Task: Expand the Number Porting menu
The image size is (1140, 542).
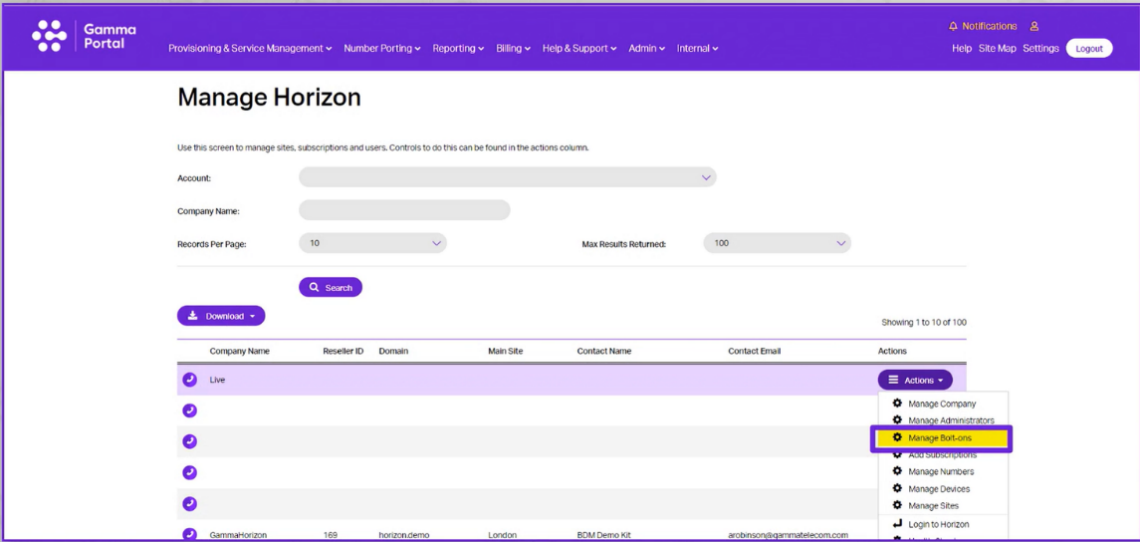Action: tap(382, 49)
